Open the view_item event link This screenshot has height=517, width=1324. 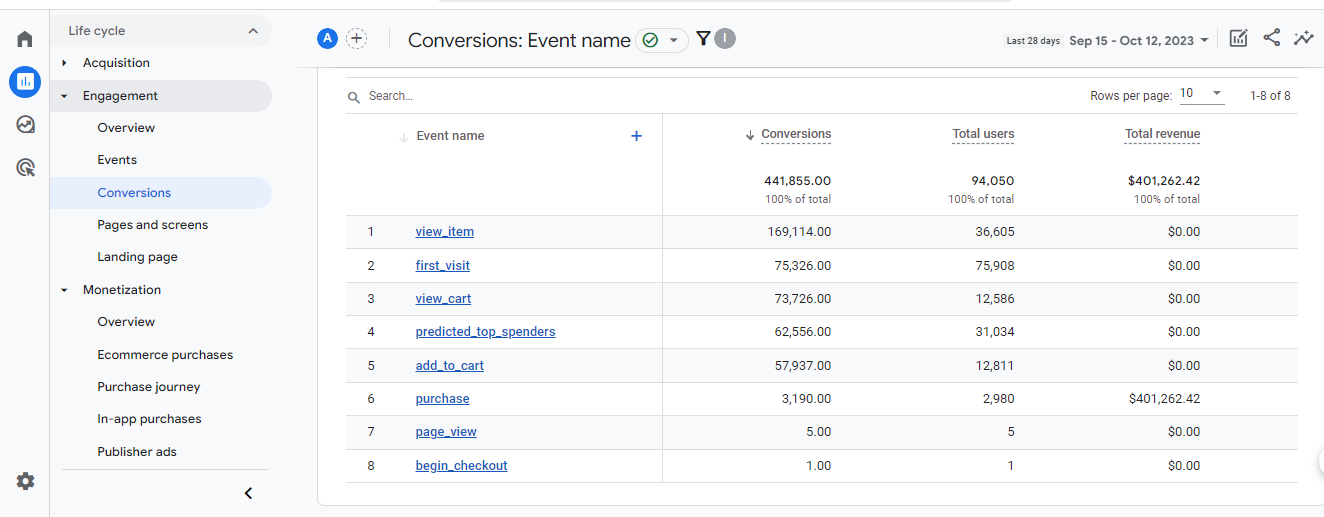[445, 232]
